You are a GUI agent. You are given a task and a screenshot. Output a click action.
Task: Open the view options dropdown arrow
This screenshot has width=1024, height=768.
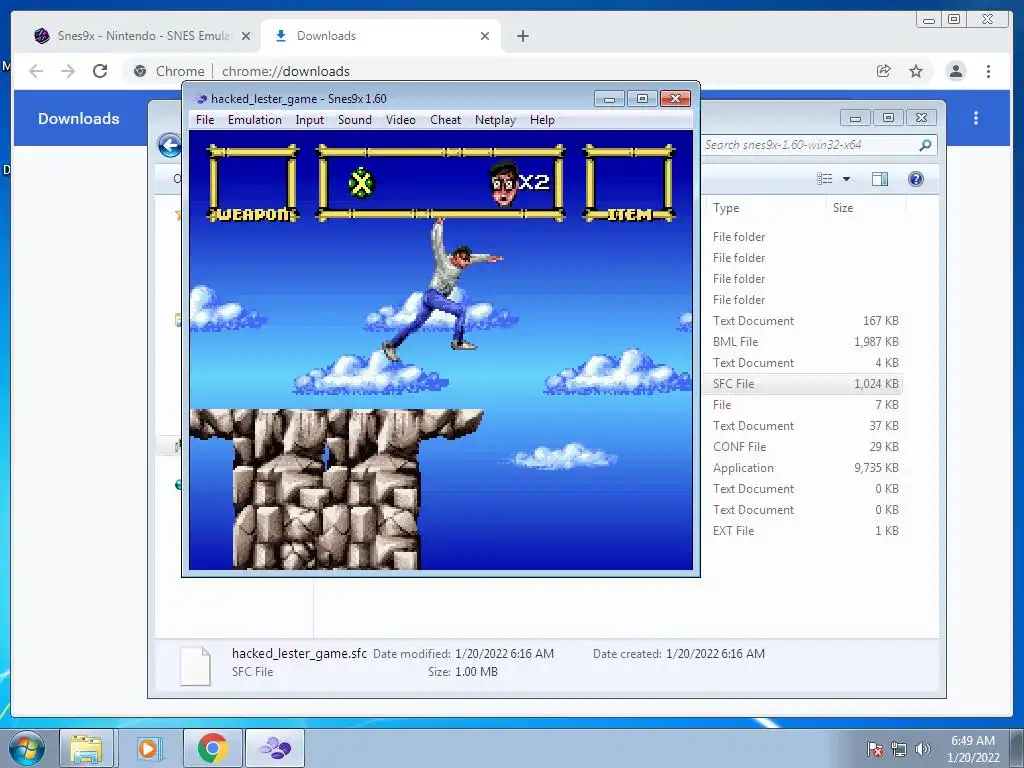click(x=846, y=179)
